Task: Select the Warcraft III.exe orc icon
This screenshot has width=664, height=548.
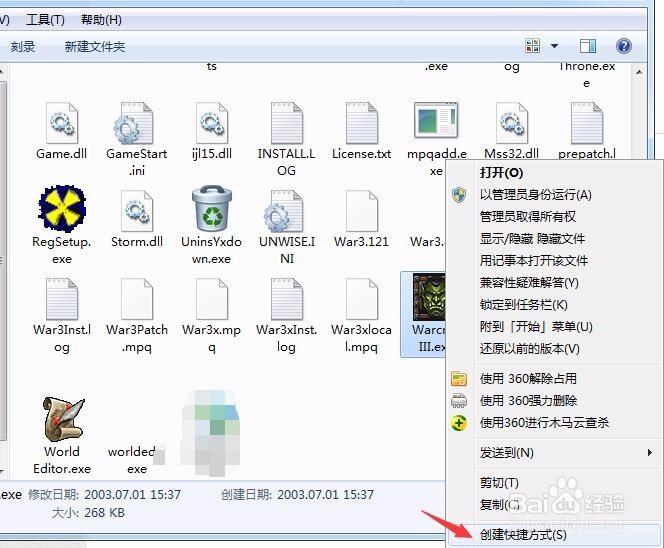Action: coord(429,297)
